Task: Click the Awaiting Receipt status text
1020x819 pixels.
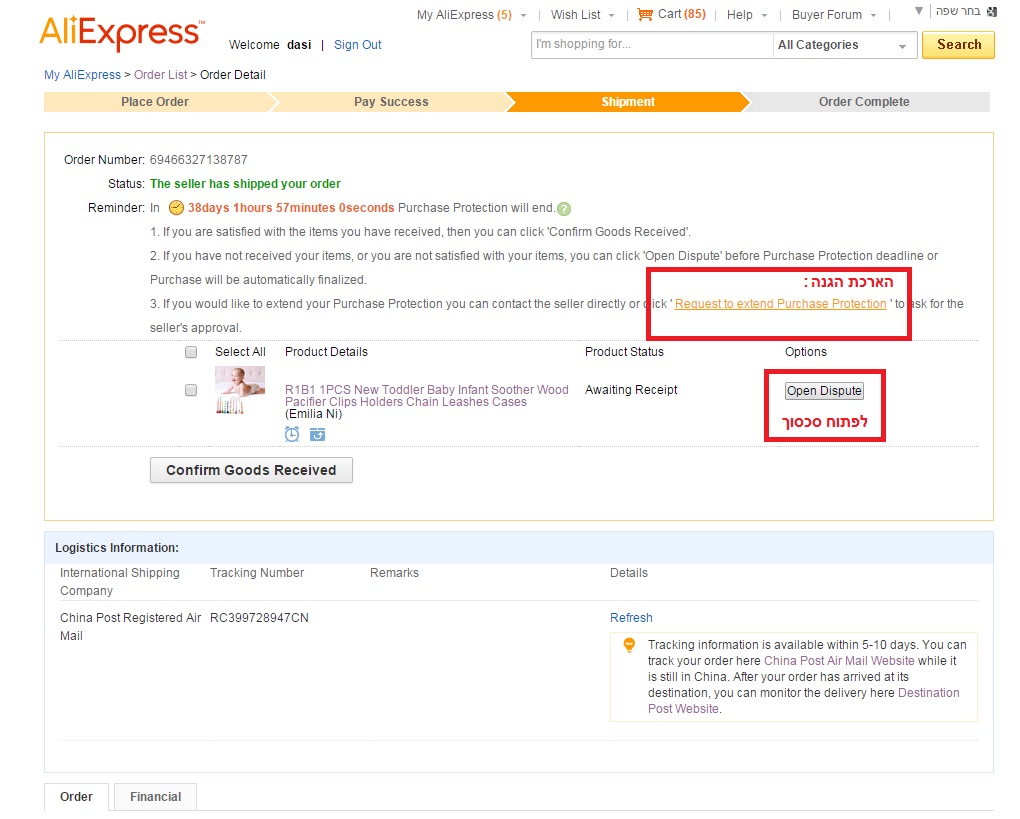Action: pyautogui.click(x=631, y=390)
